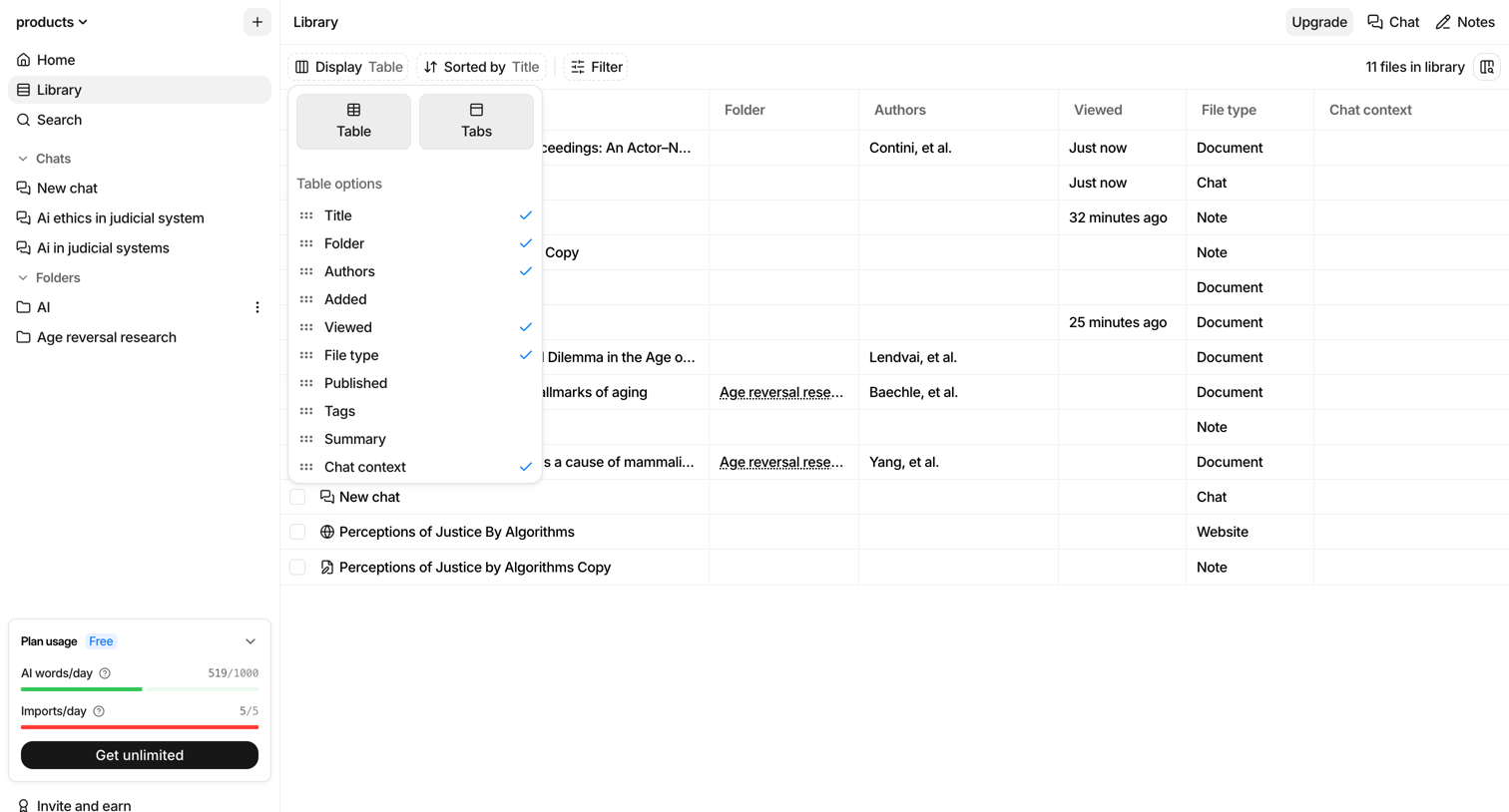
Task: Enable the Added column
Action: (x=415, y=299)
